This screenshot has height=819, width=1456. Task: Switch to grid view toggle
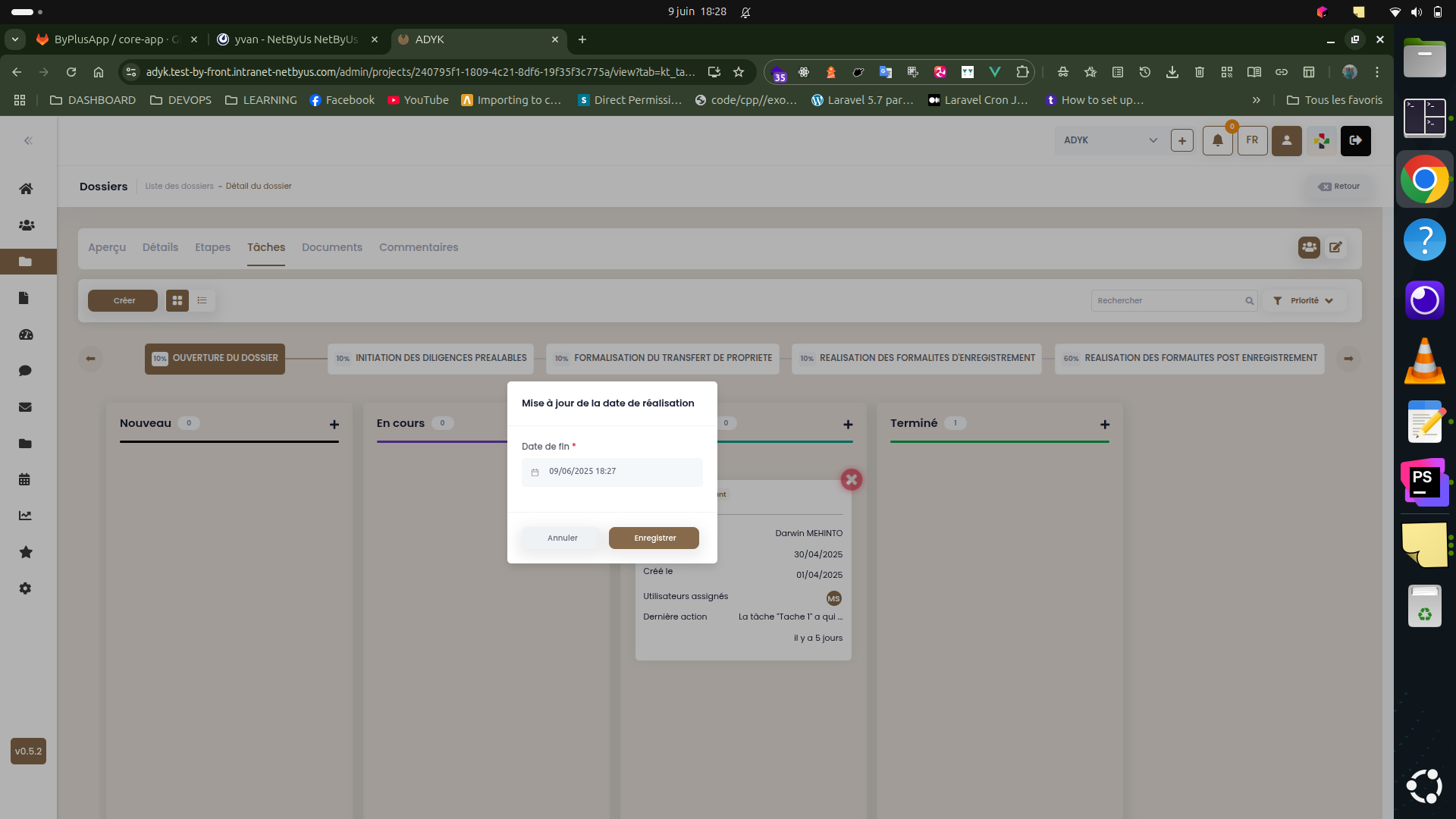pos(177,301)
